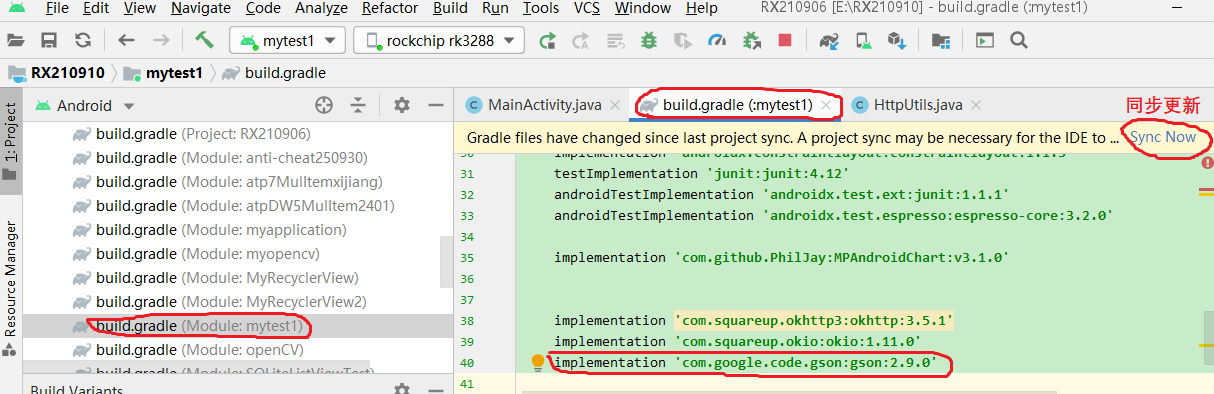Navigate back with the left arrow icon

coord(126,41)
